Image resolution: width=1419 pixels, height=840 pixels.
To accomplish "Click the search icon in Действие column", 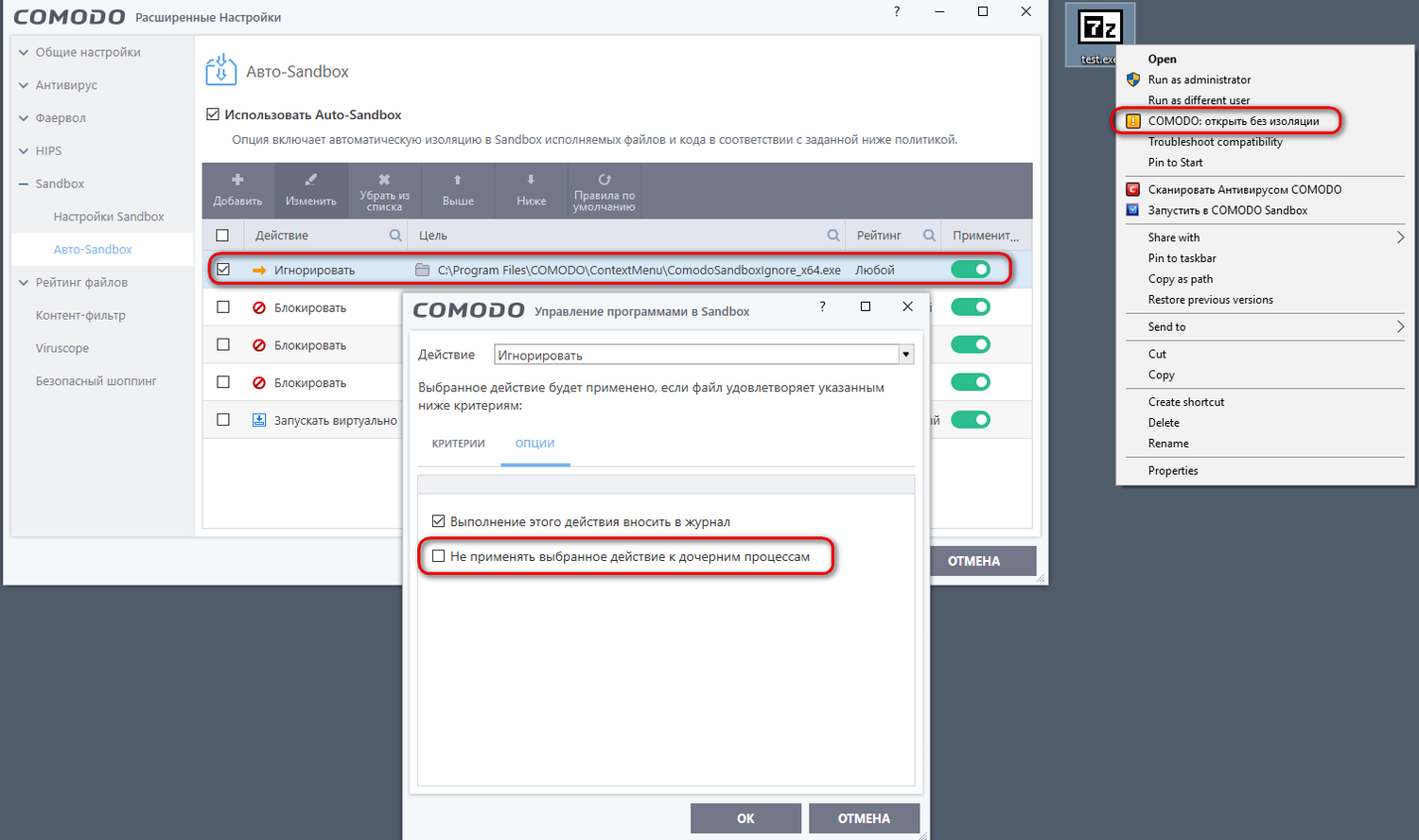I will 395,236.
